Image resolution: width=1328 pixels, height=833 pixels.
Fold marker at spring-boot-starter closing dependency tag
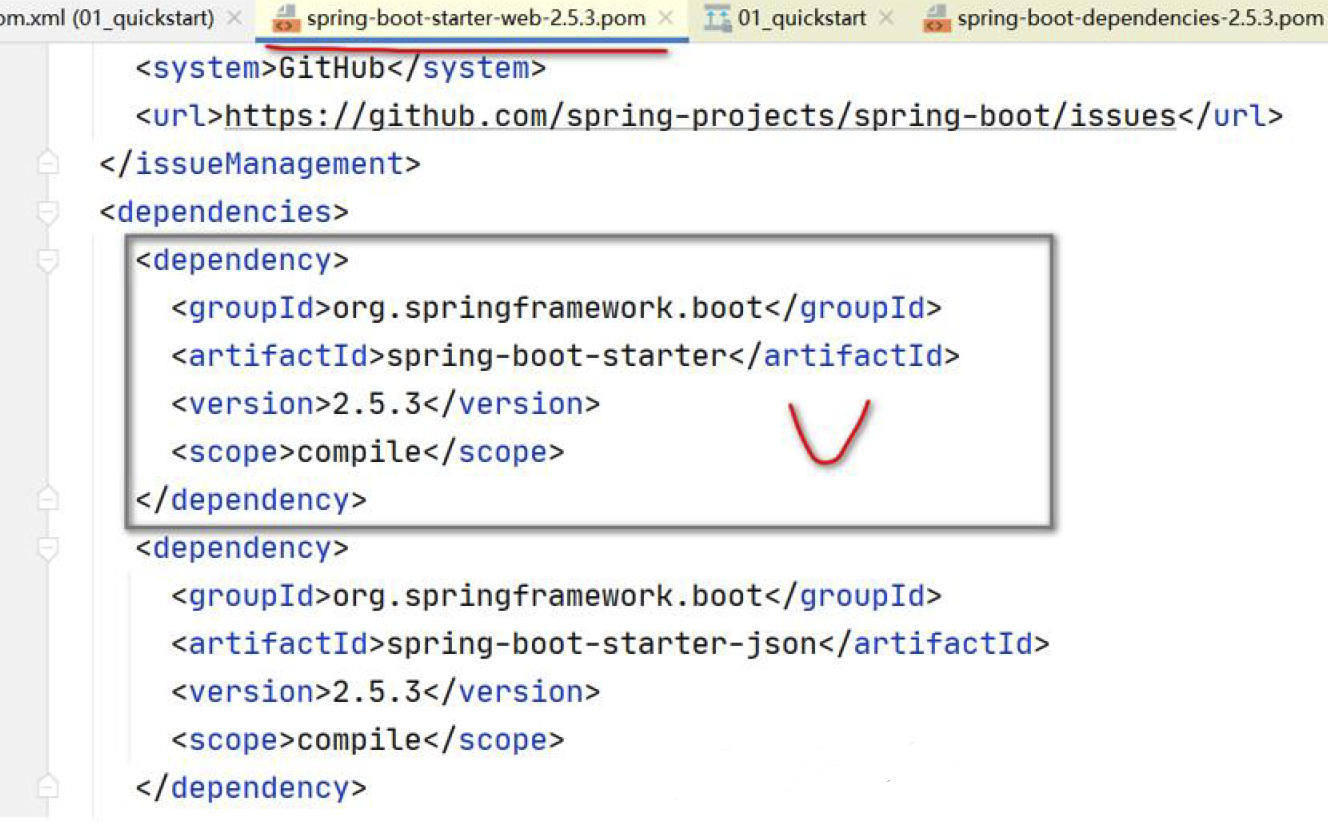(x=47, y=500)
